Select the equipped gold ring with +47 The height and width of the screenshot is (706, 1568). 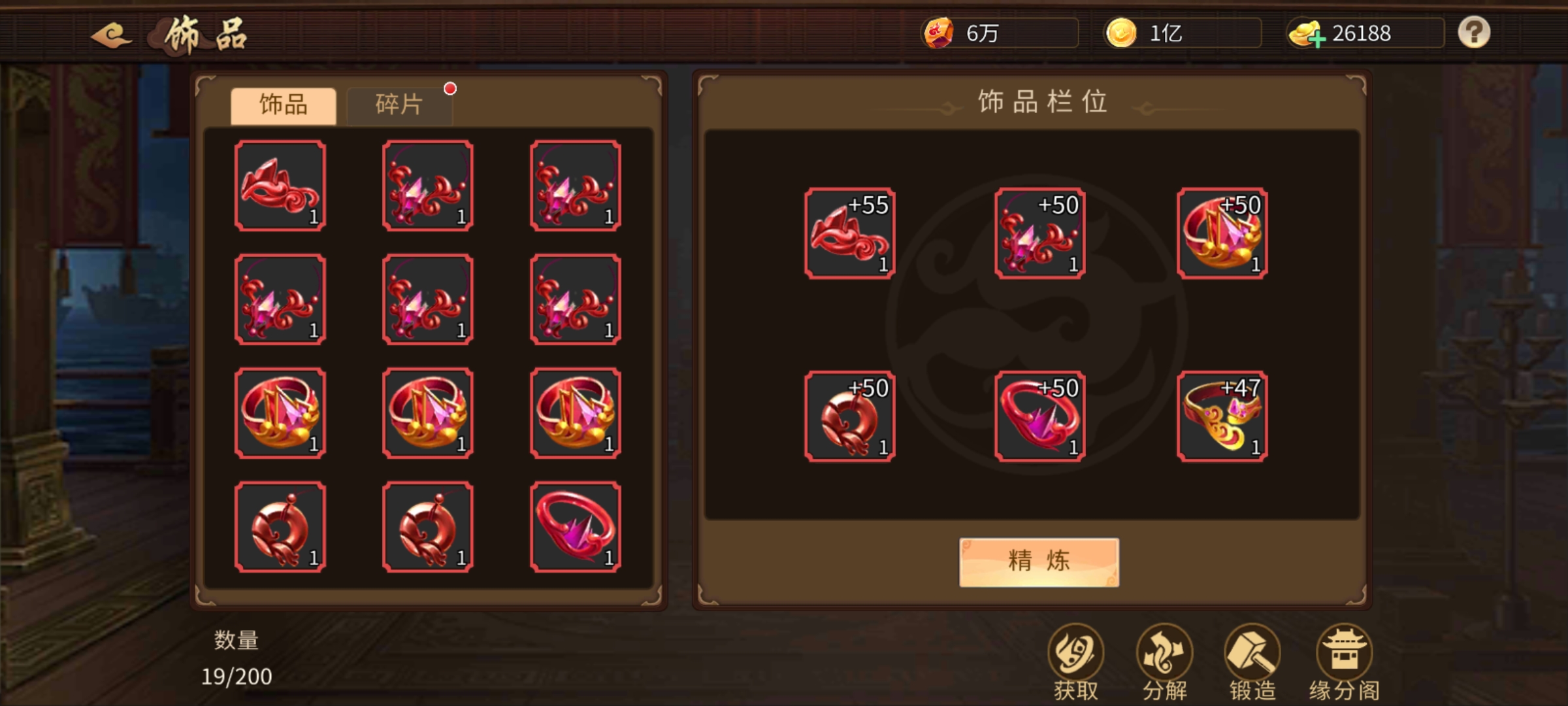(x=1222, y=416)
